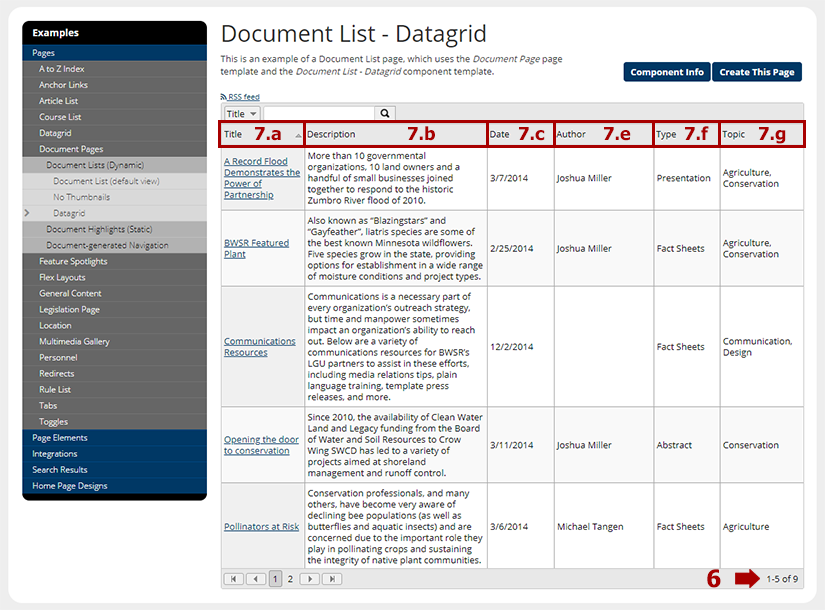Go to the previous page of results
The width and height of the screenshot is (825, 610).
pos(256,579)
